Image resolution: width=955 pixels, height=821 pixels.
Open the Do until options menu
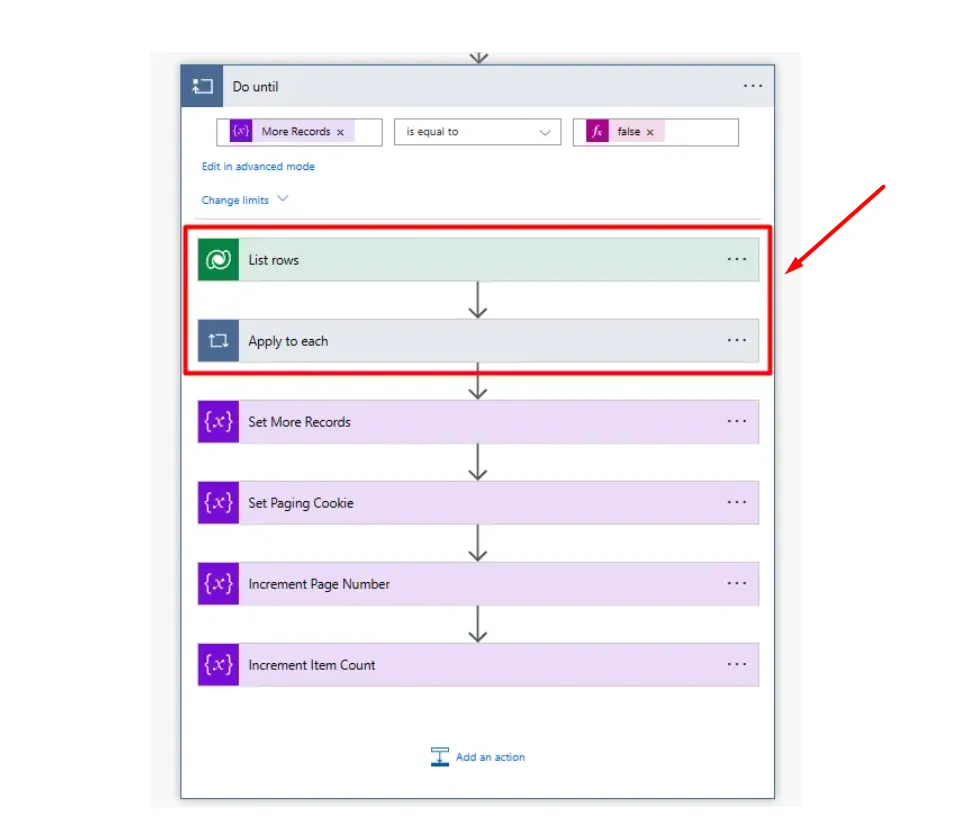[x=753, y=86]
